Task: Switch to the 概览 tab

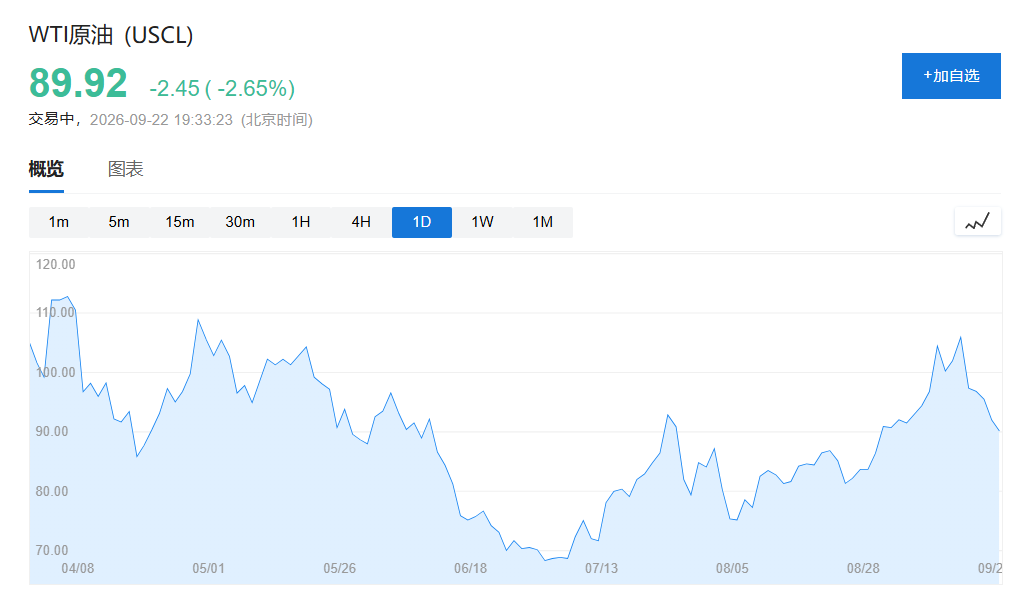Action: [46, 169]
